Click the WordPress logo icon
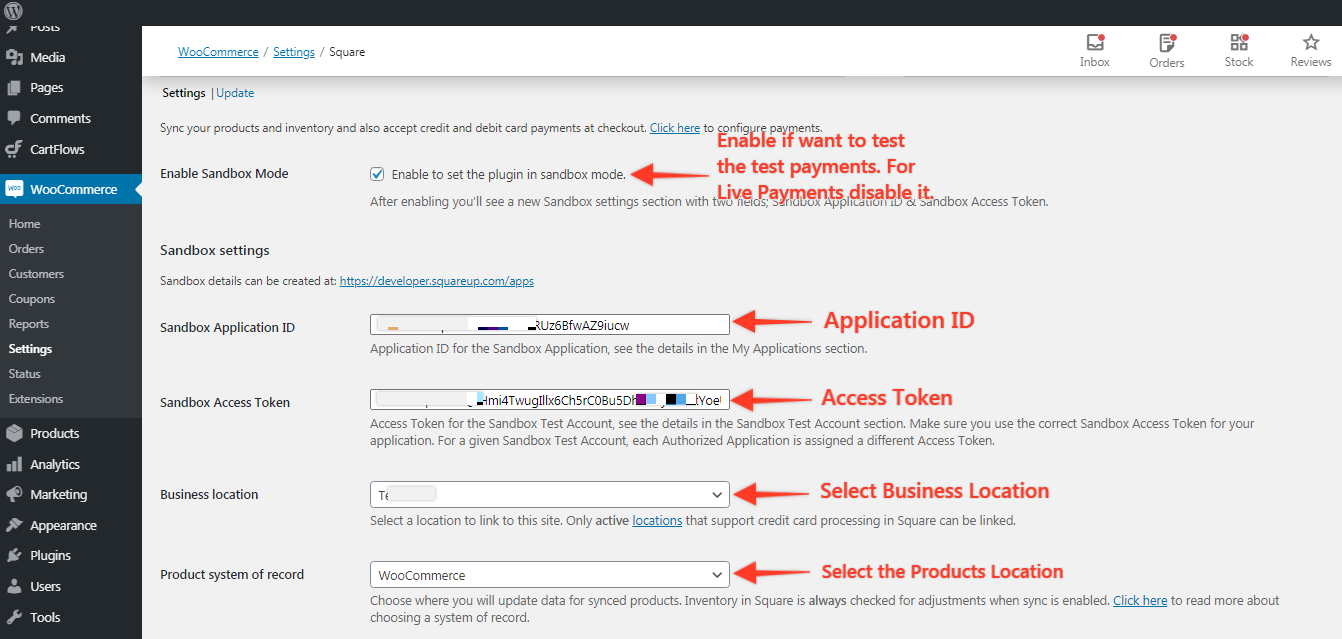Screen dimensions: 1342x639 click(14, 12)
